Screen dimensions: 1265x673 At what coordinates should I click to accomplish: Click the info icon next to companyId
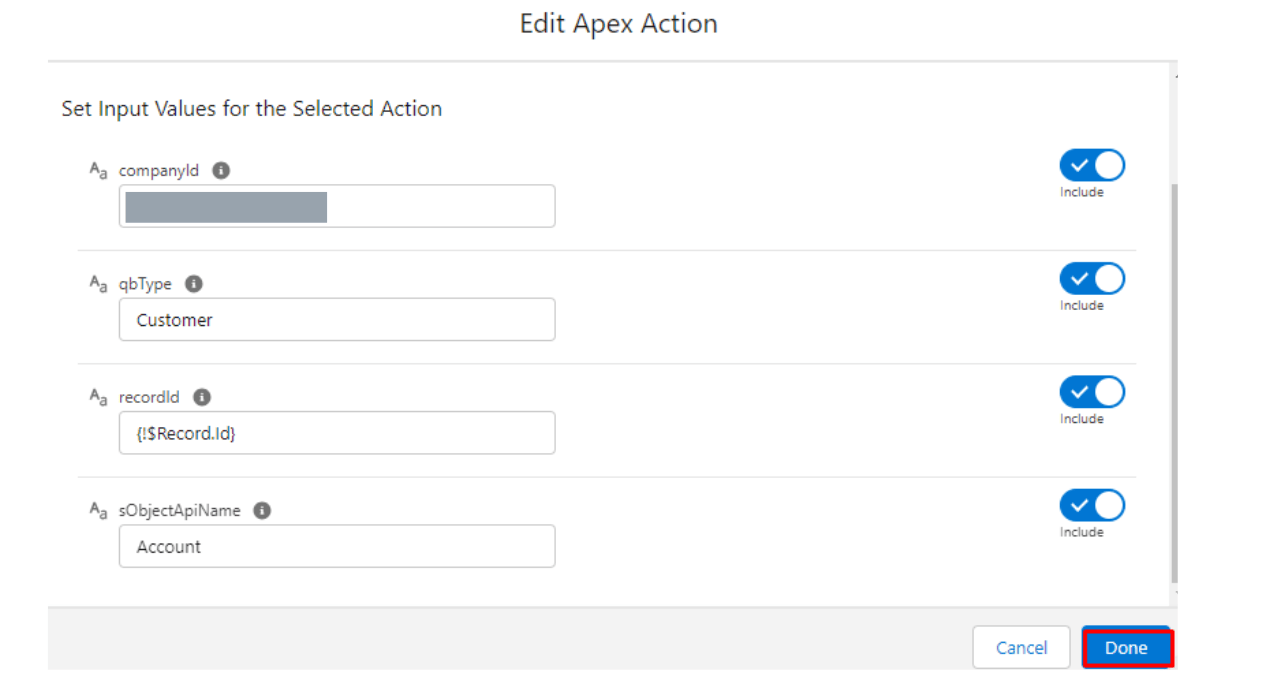click(x=221, y=170)
